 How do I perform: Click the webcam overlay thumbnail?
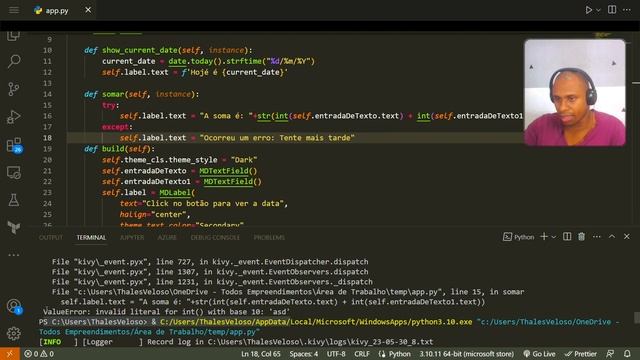(575, 93)
